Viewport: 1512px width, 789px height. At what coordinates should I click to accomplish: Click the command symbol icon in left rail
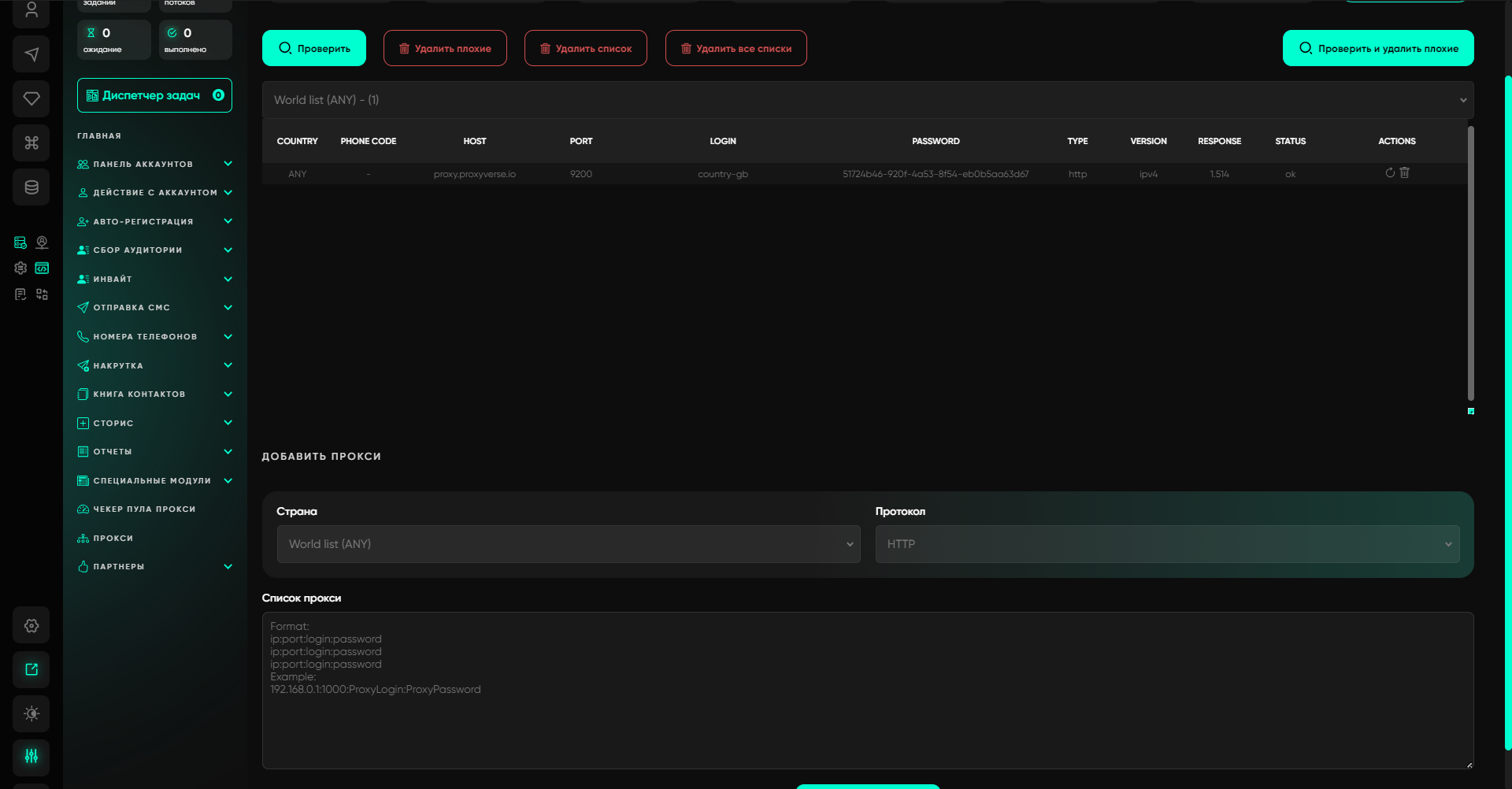[31, 143]
